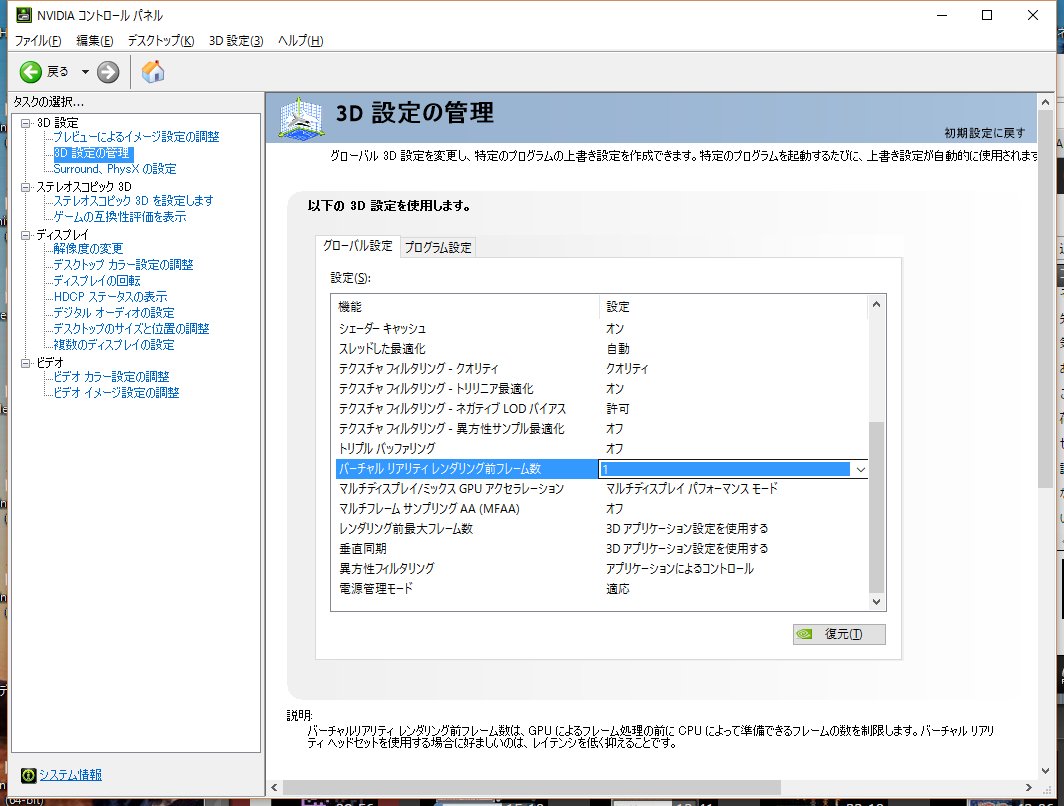
Task: Select the 電源管理モード row
Action: pyautogui.click(x=601, y=589)
